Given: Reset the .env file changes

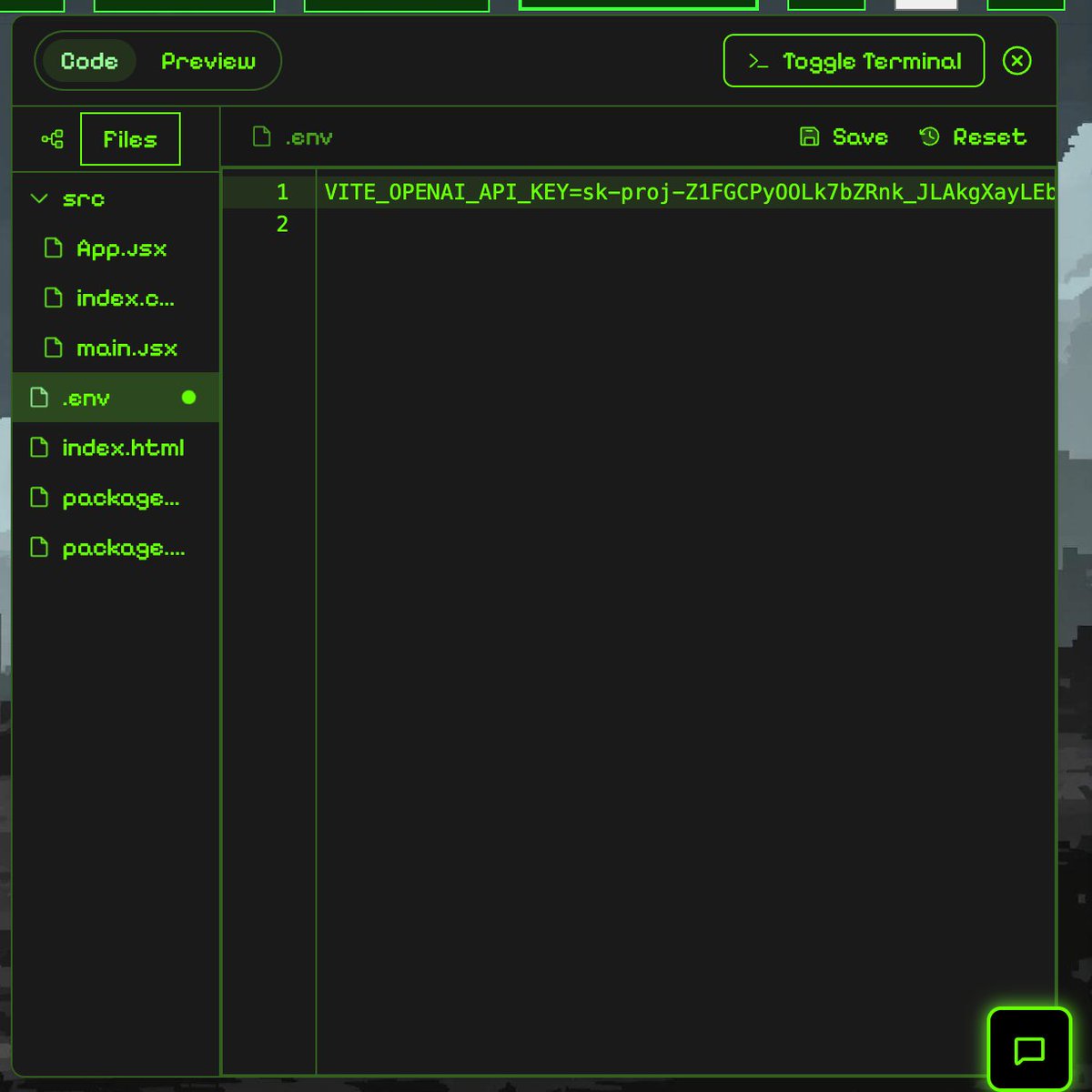Looking at the screenshot, I should click(x=973, y=136).
